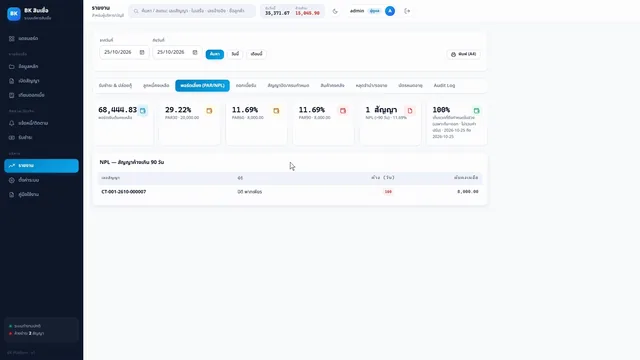Image resolution: width=640 pixels, height=360 pixels.
Task: Click the 100% value on last card
Action: tap(441, 110)
